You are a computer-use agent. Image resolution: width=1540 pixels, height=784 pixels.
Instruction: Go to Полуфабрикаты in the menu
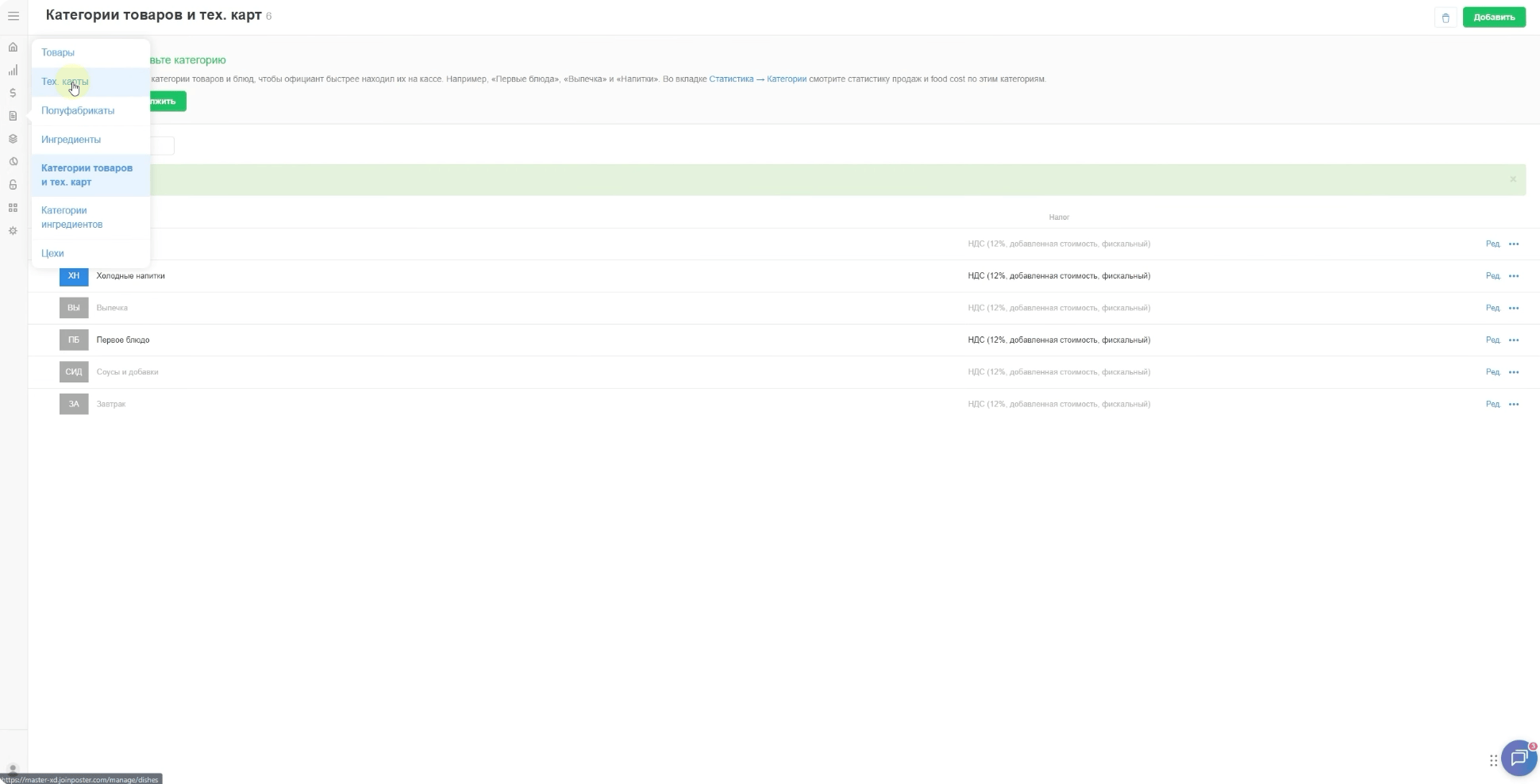(x=78, y=110)
